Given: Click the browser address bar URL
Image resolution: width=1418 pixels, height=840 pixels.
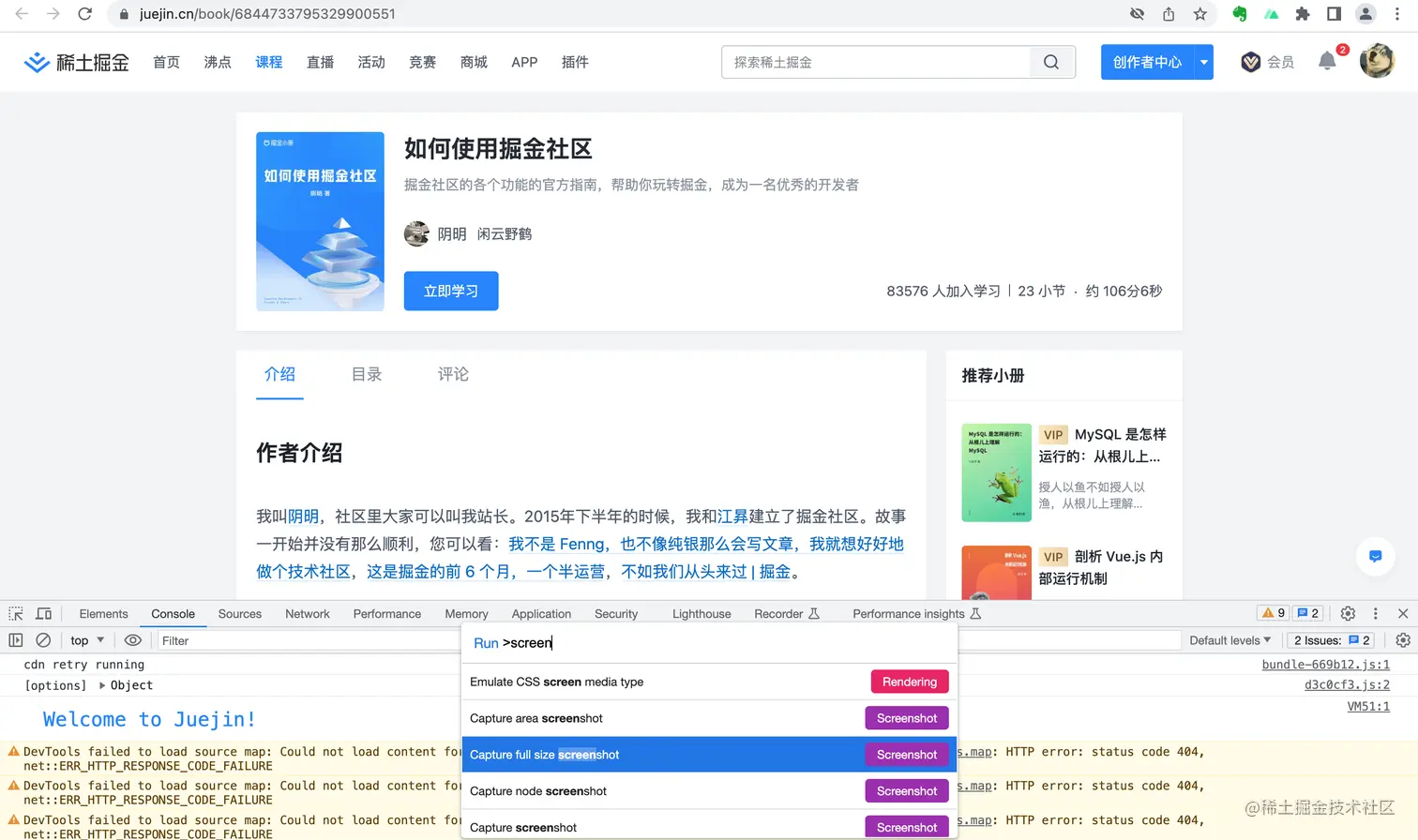Looking at the screenshot, I should [x=267, y=14].
